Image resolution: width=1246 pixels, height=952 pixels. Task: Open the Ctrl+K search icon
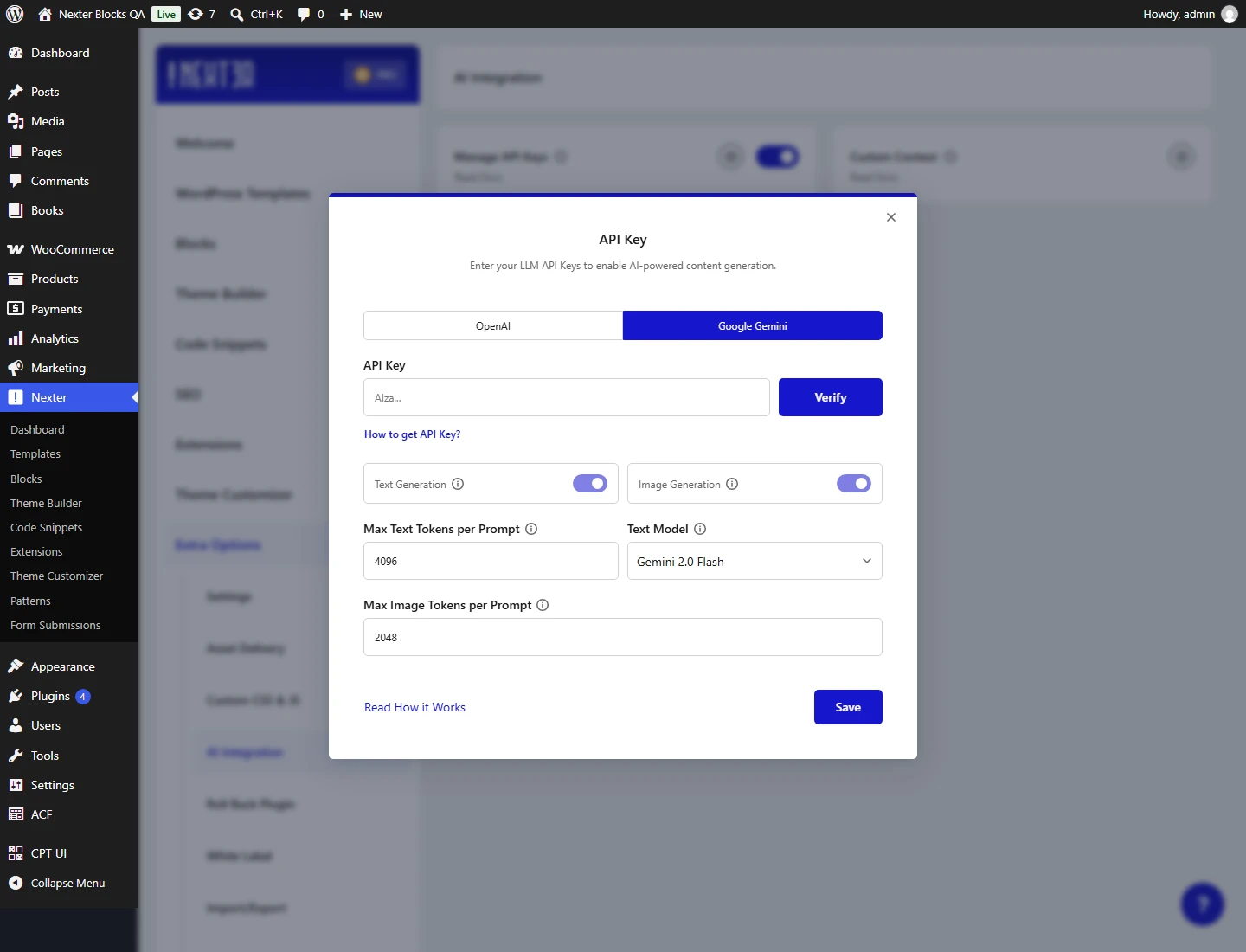pyautogui.click(x=236, y=14)
